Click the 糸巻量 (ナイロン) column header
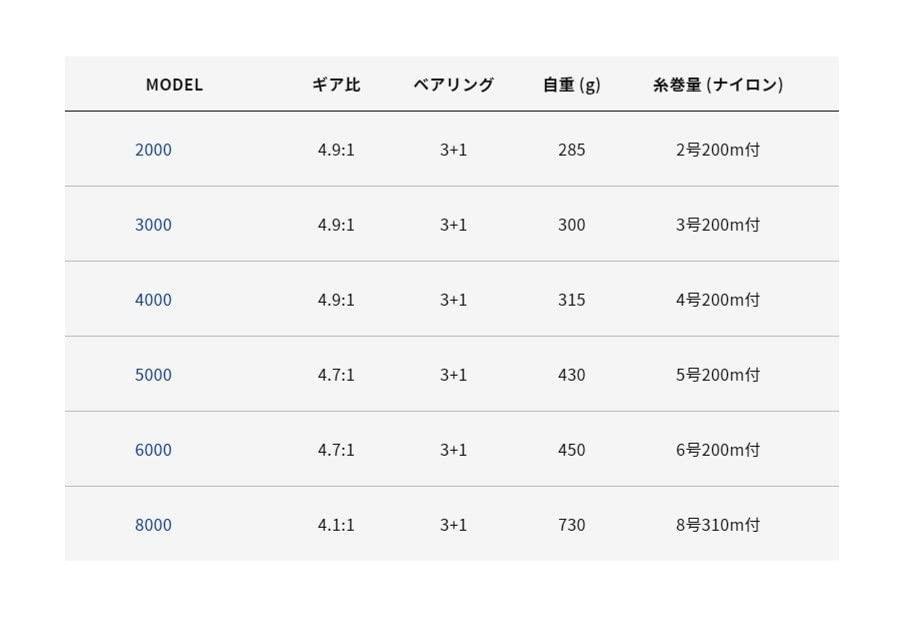The image size is (900, 618). tap(717, 85)
